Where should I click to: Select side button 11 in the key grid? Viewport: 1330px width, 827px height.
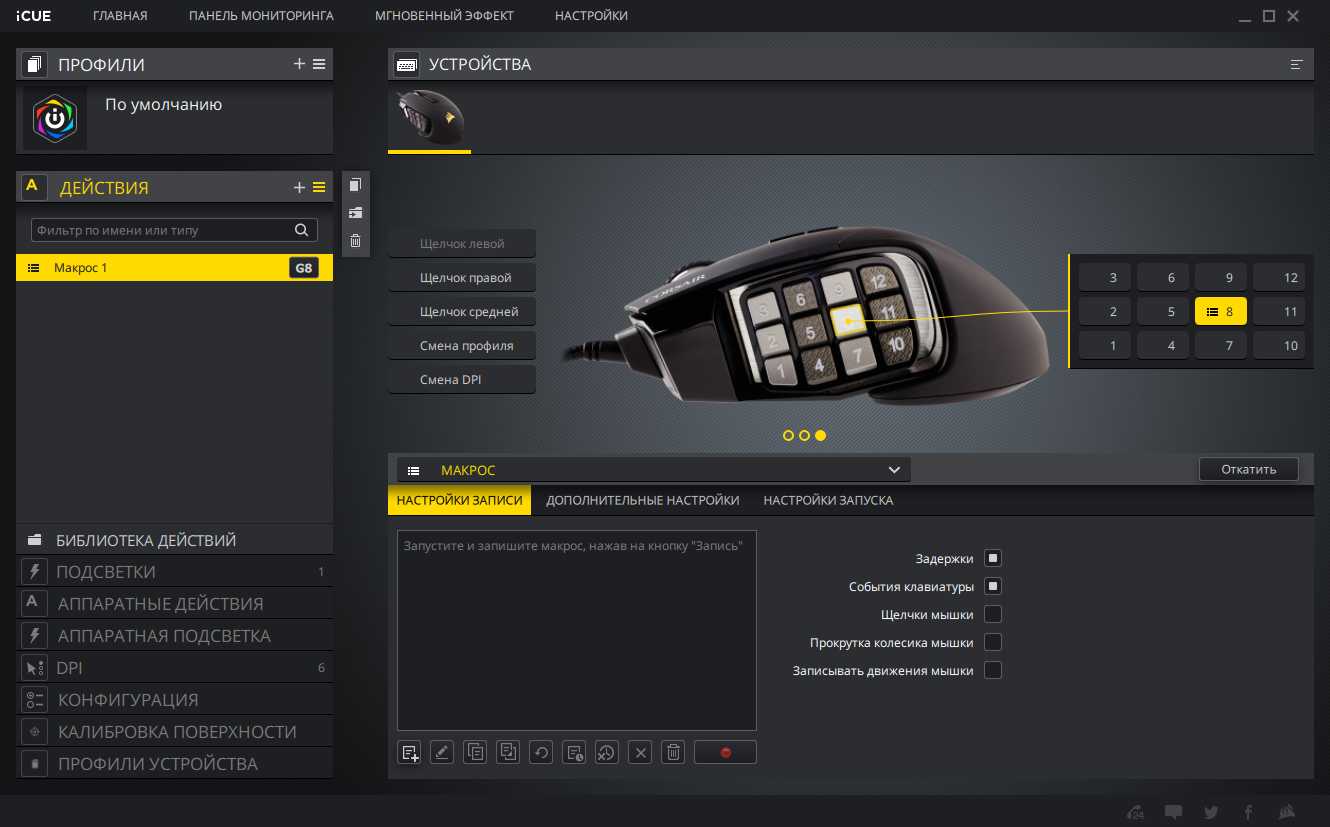pyautogui.click(x=1279, y=311)
